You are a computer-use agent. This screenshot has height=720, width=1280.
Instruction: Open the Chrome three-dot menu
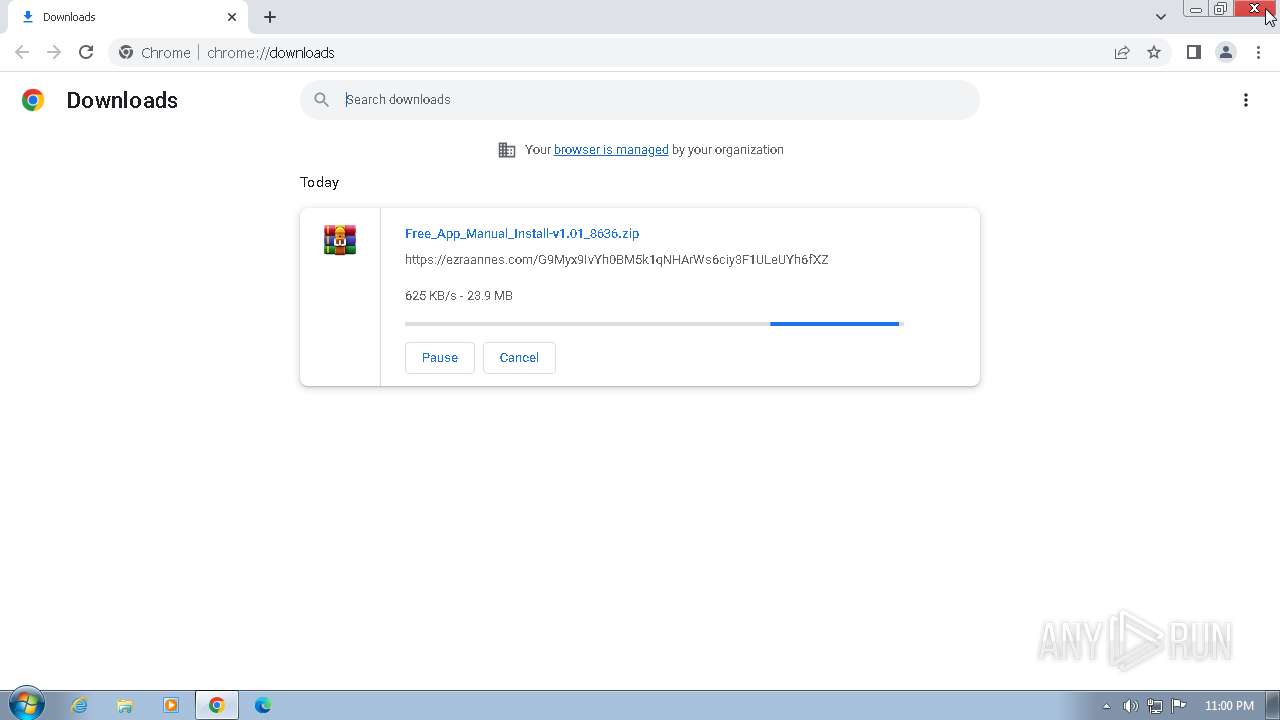point(1258,52)
